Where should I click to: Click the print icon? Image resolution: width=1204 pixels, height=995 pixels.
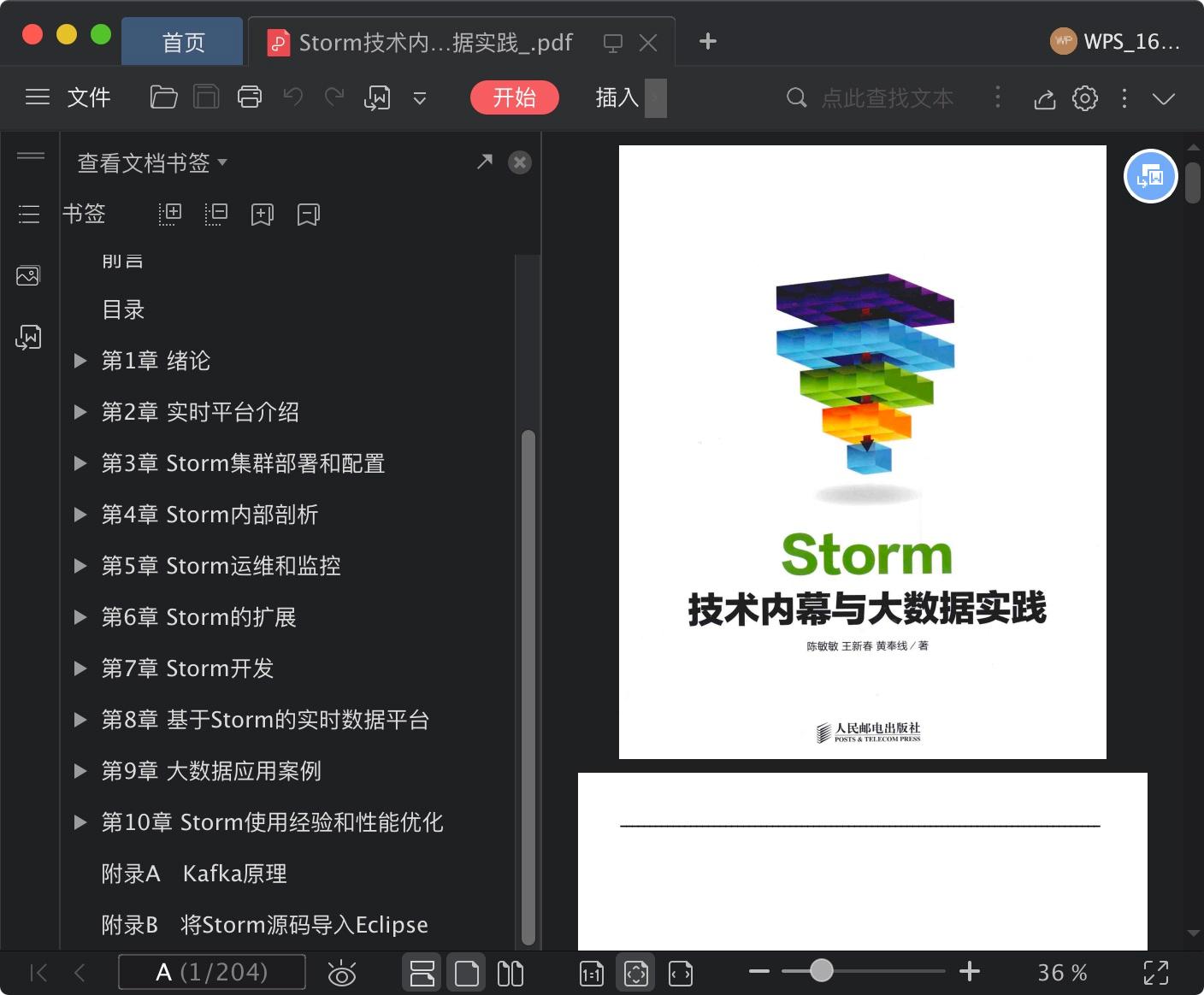tap(249, 97)
